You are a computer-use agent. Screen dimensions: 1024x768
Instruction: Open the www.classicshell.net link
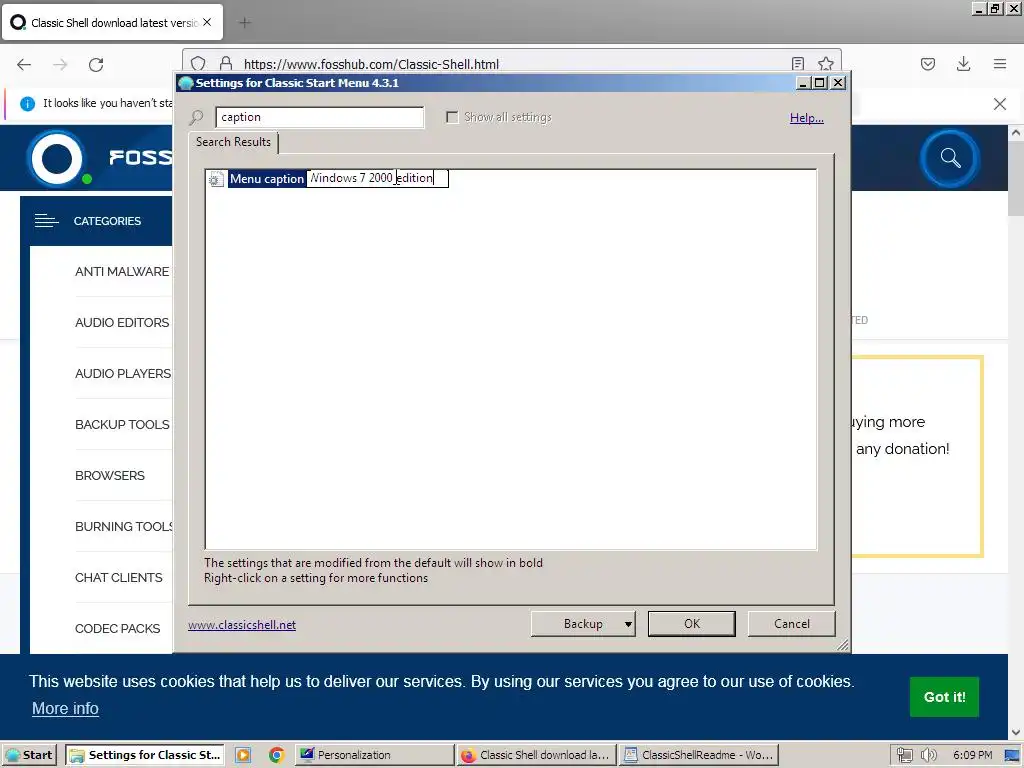(x=242, y=625)
